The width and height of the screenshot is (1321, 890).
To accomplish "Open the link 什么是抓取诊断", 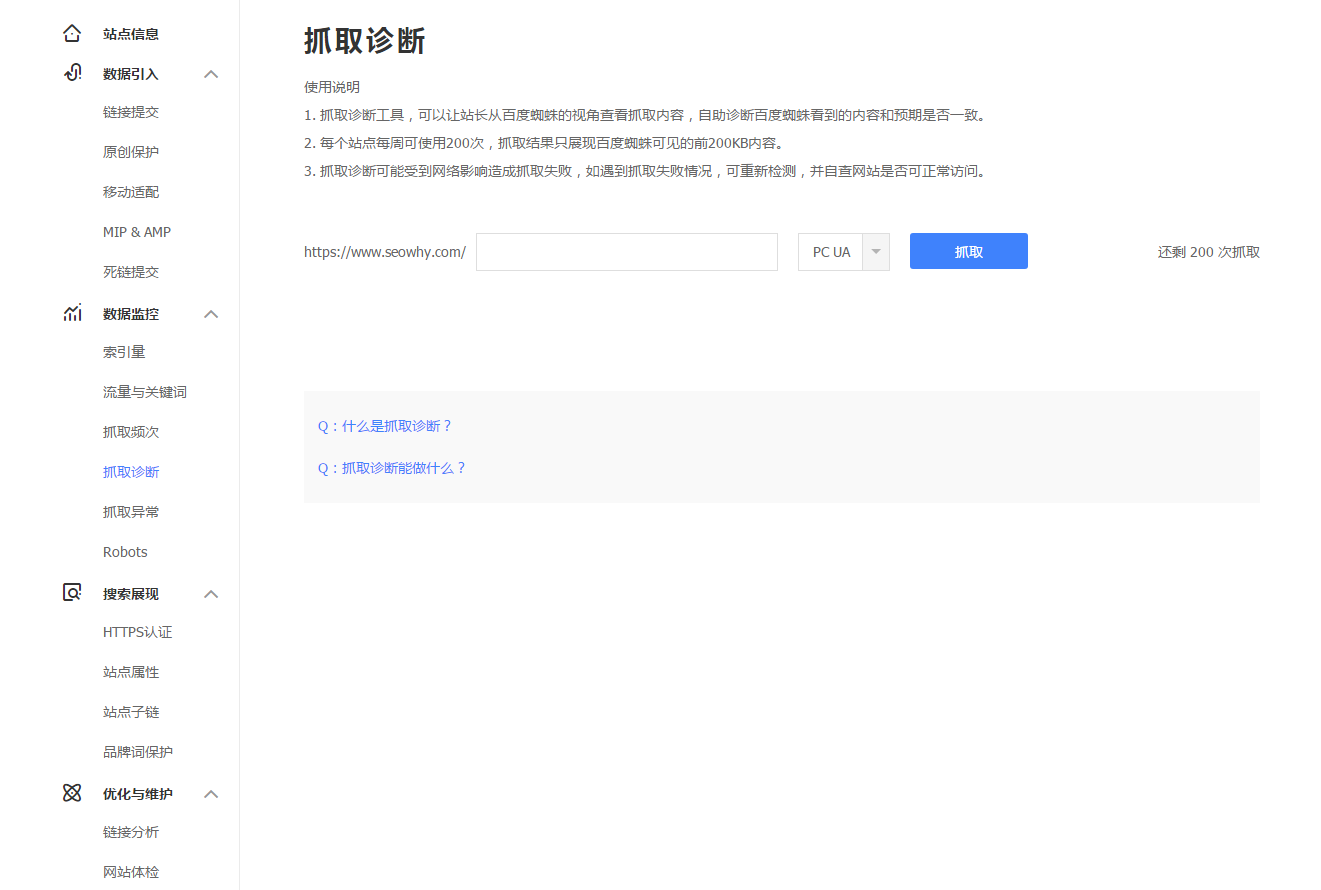I will click(x=385, y=425).
